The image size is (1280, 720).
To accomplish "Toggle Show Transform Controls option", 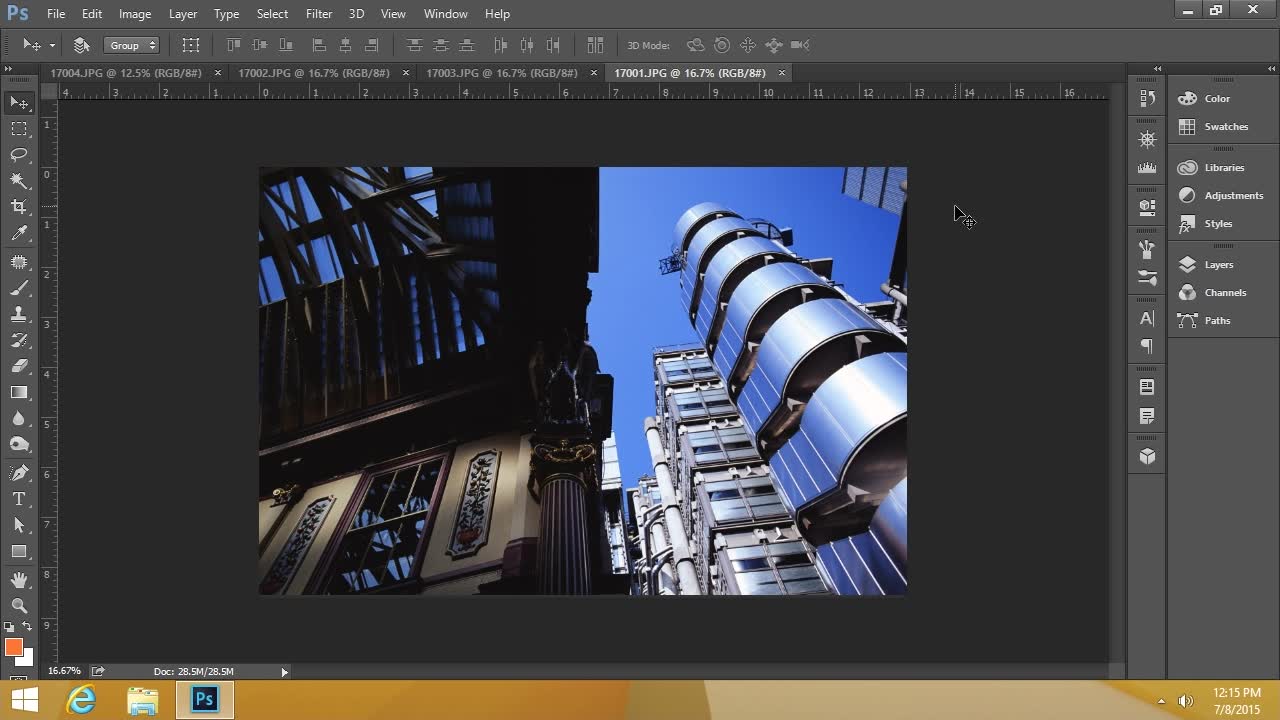I will click(x=191, y=45).
